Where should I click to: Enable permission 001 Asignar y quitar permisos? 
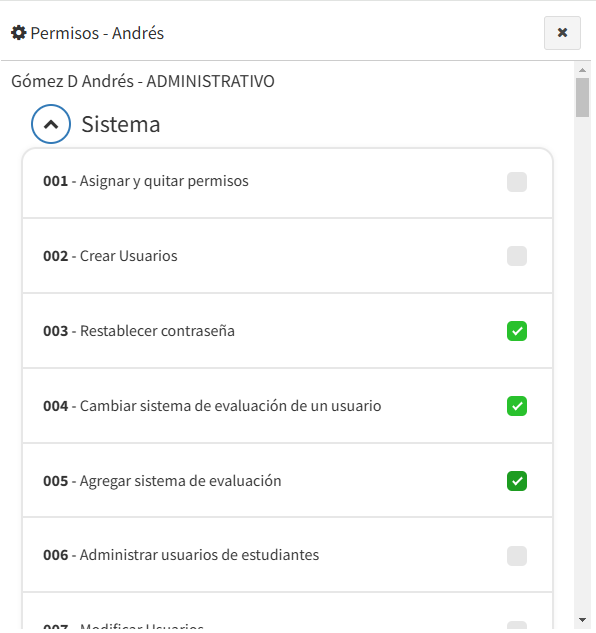(x=517, y=182)
